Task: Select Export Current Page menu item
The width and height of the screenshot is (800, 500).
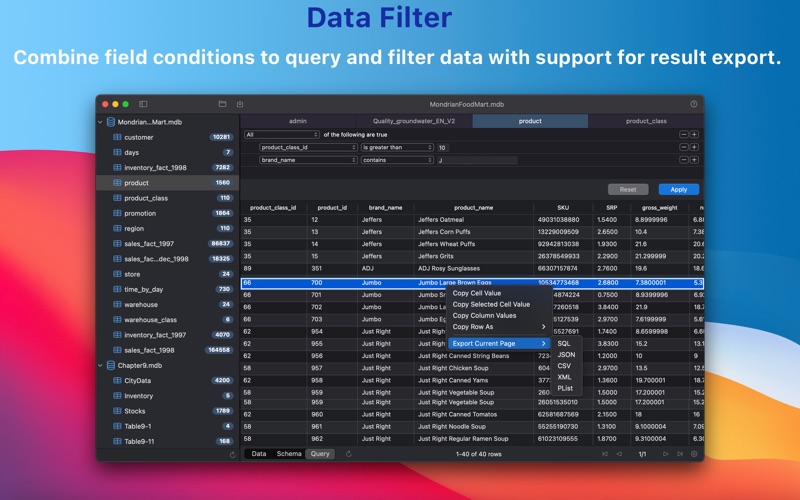Action: click(x=499, y=343)
